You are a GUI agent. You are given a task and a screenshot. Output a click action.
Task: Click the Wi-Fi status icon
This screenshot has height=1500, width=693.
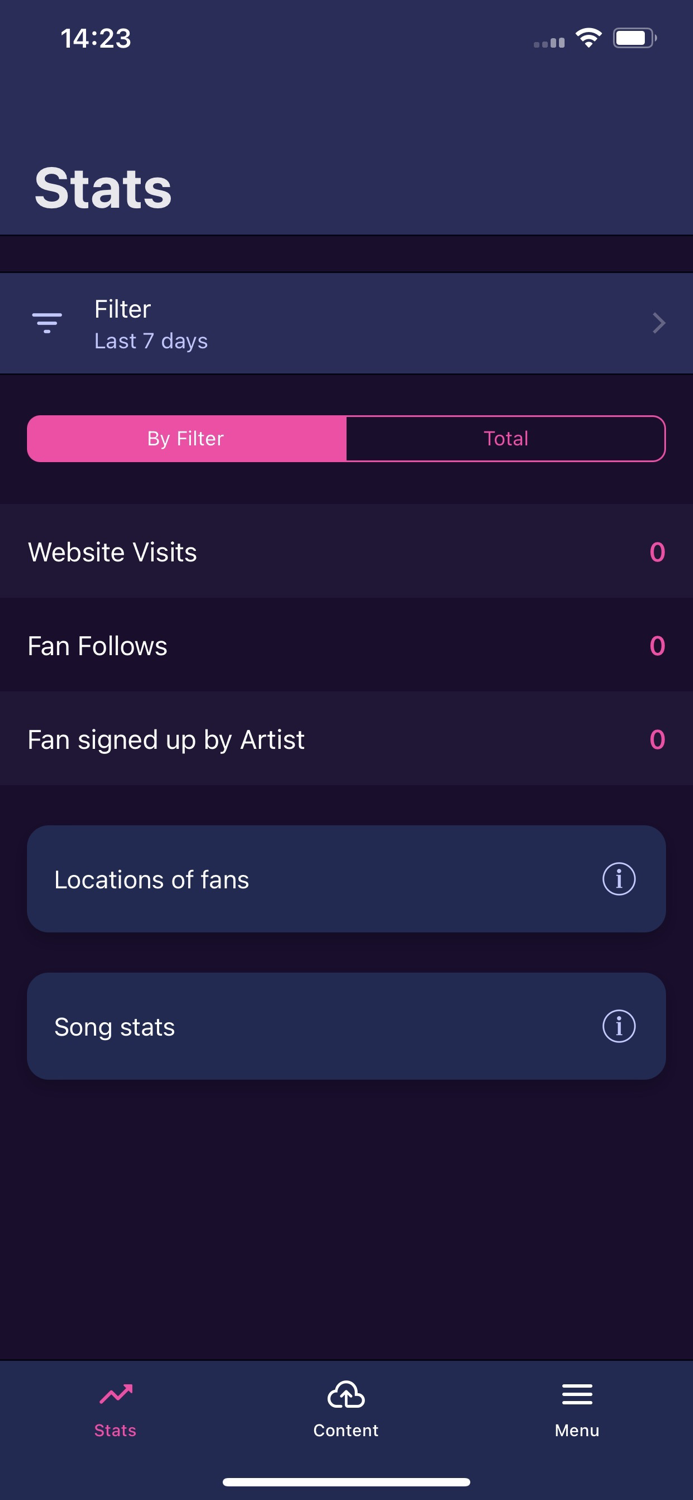tap(588, 38)
